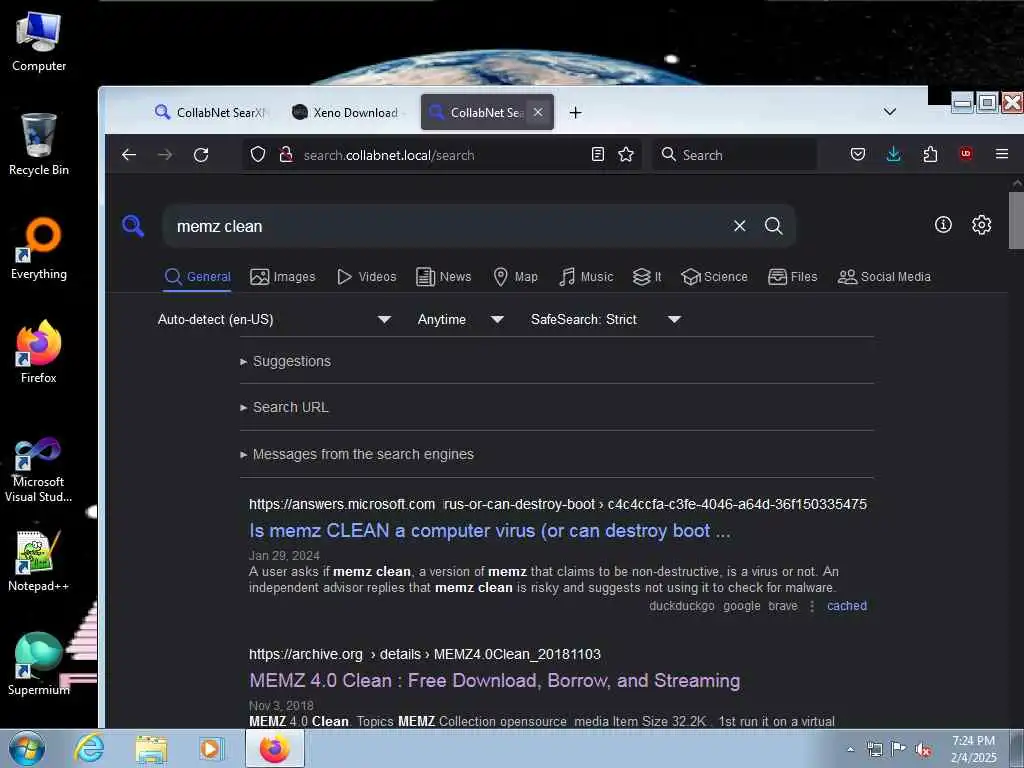Open Windows Explorer from taskbar
The width and height of the screenshot is (1024, 768).
[x=151, y=749]
